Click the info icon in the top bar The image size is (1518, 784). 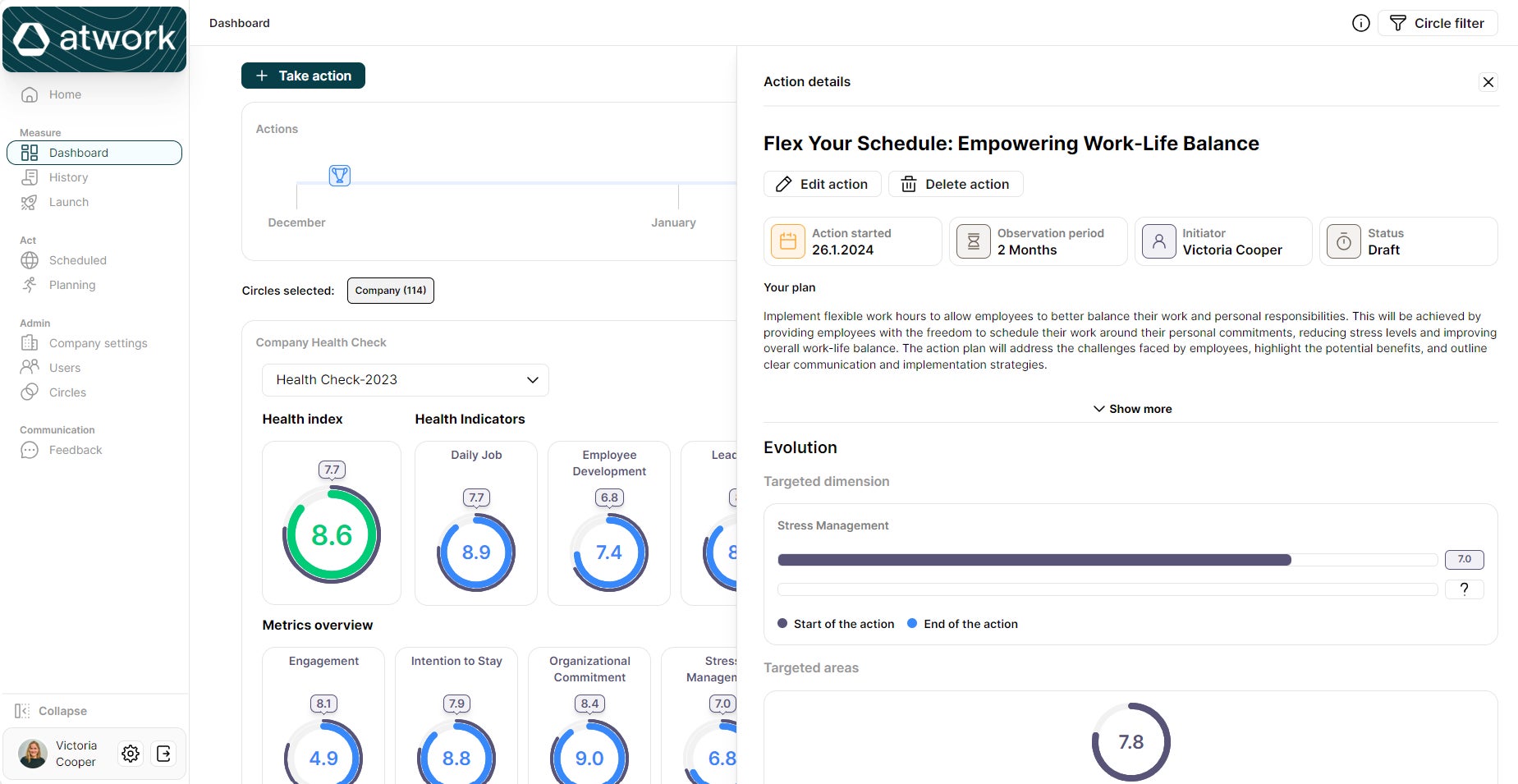[1360, 23]
